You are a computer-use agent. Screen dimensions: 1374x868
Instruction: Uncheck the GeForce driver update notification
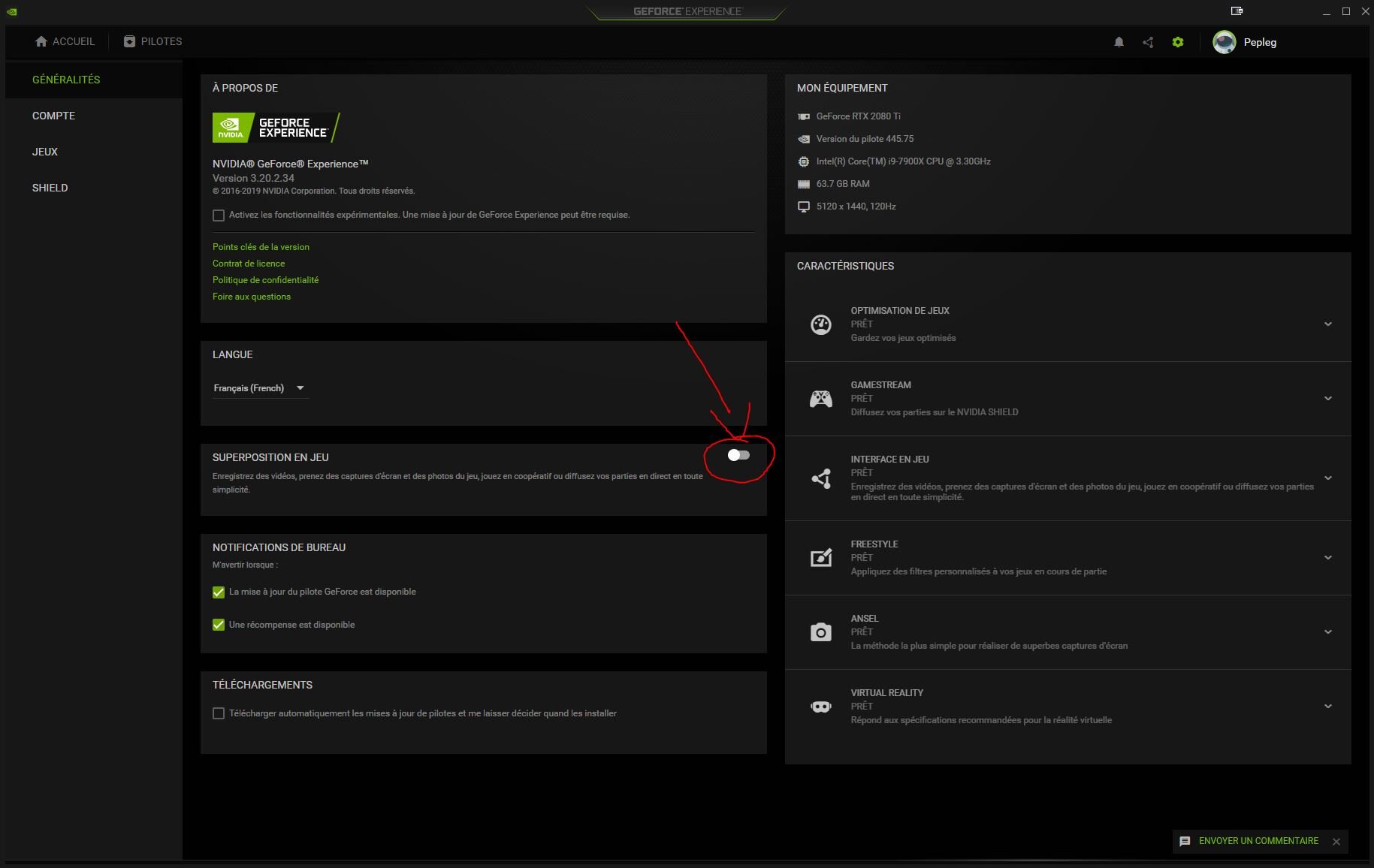pyautogui.click(x=219, y=592)
